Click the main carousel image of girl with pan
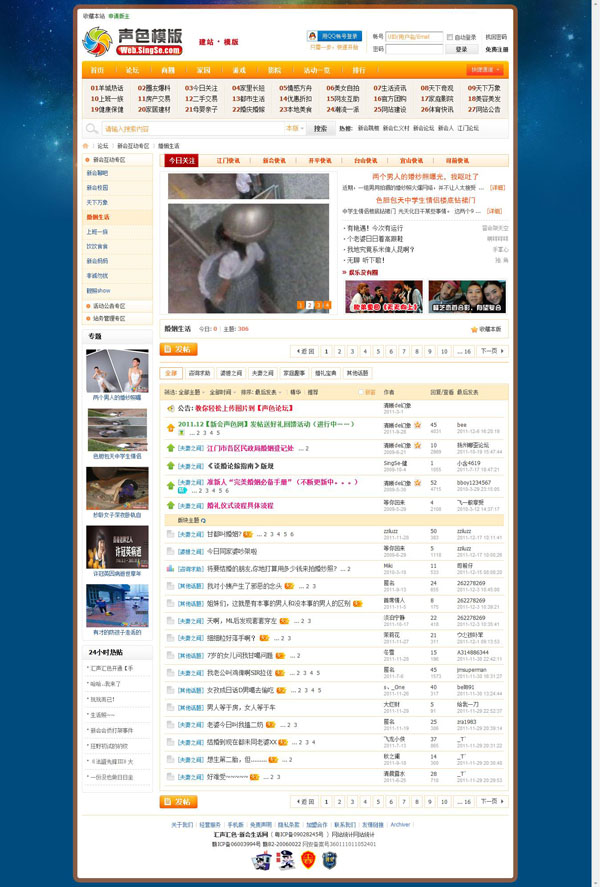 [248, 258]
